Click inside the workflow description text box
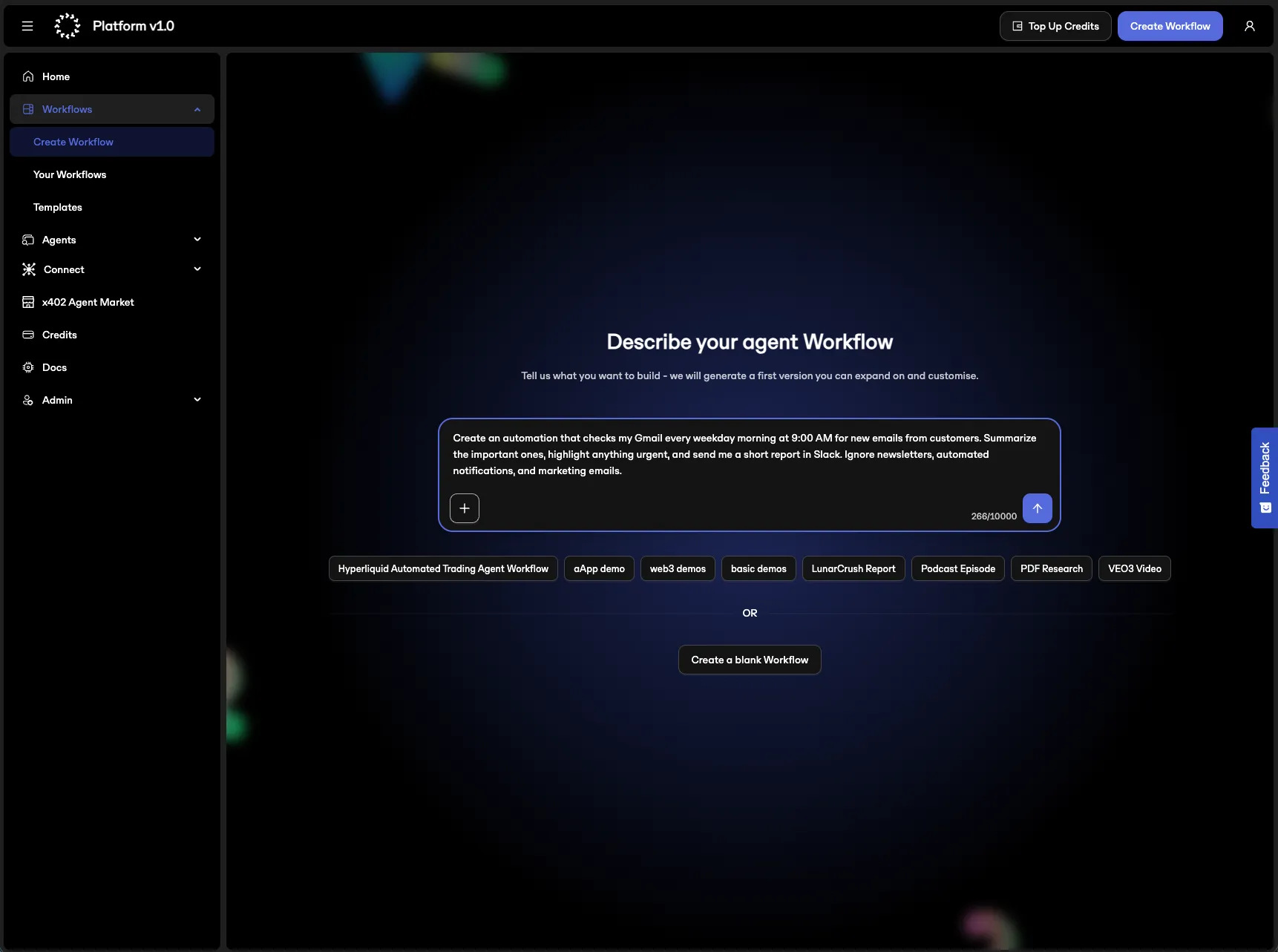Screen dimensions: 1278x952 click(749, 454)
